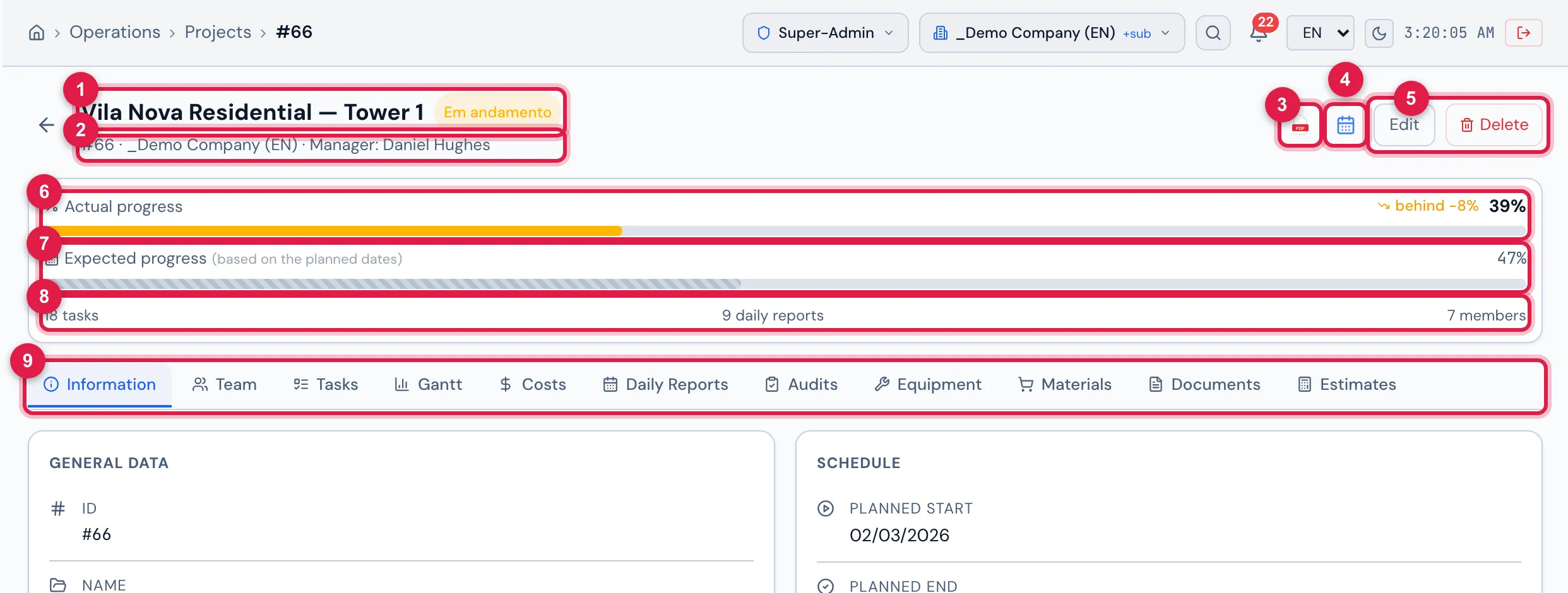The height and width of the screenshot is (593, 1568).
Task: Open the Tasks tab
Action: click(326, 385)
